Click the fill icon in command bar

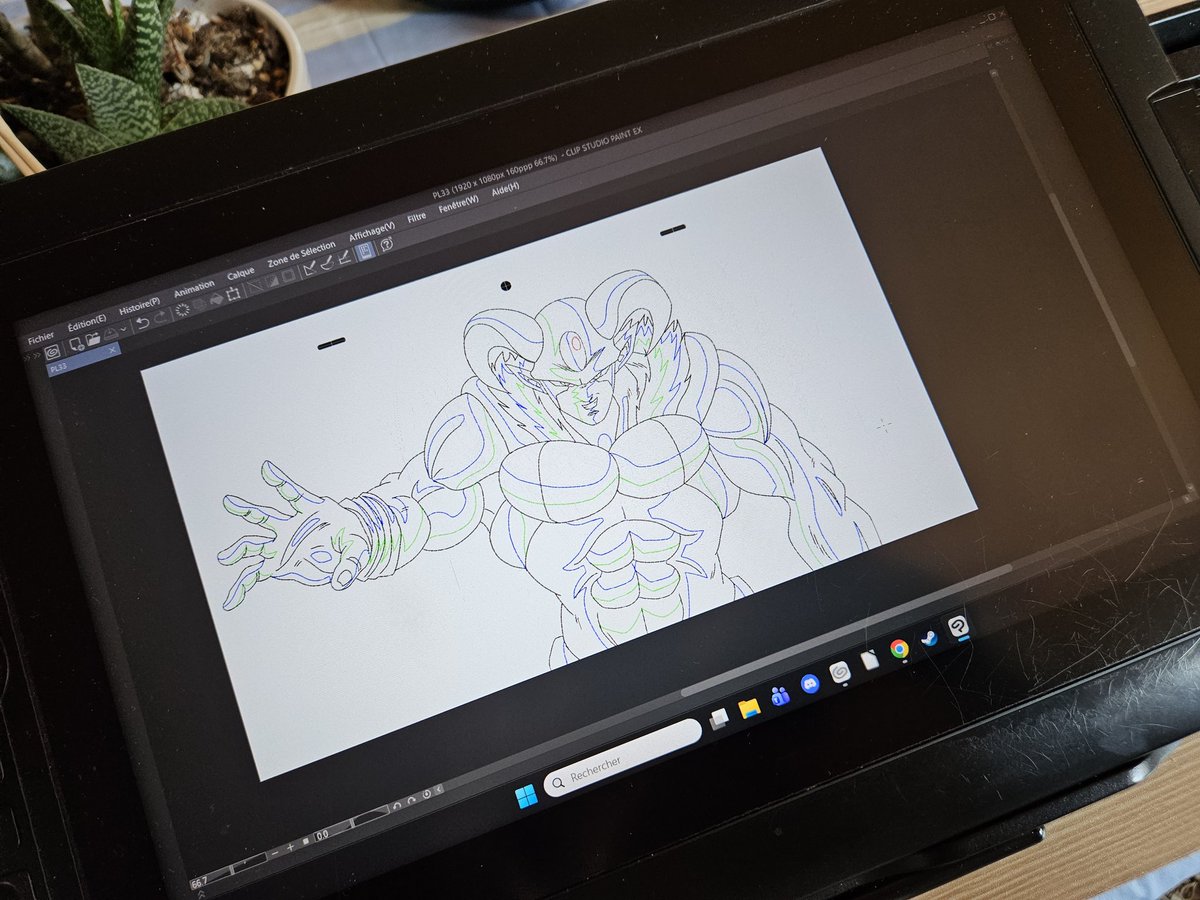(217, 299)
